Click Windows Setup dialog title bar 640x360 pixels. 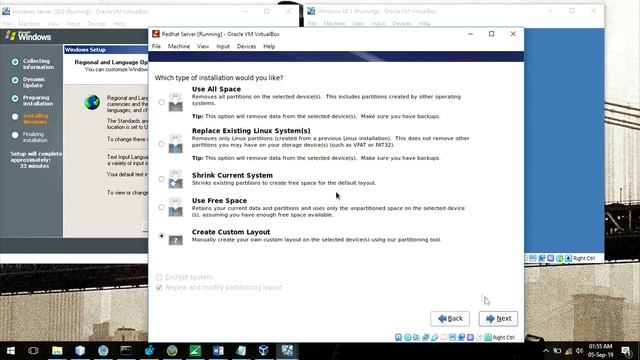tap(106, 50)
